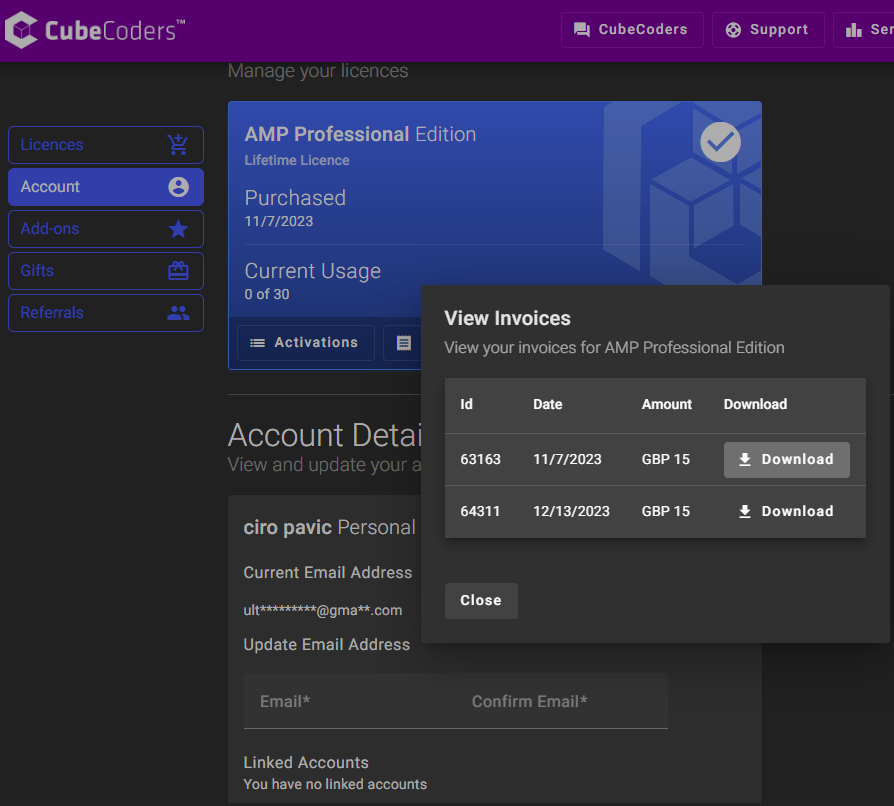Image resolution: width=894 pixels, height=806 pixels.
Task: Close the View Invoices dialog
Action: pyautogui.click(x=481, y=601)
